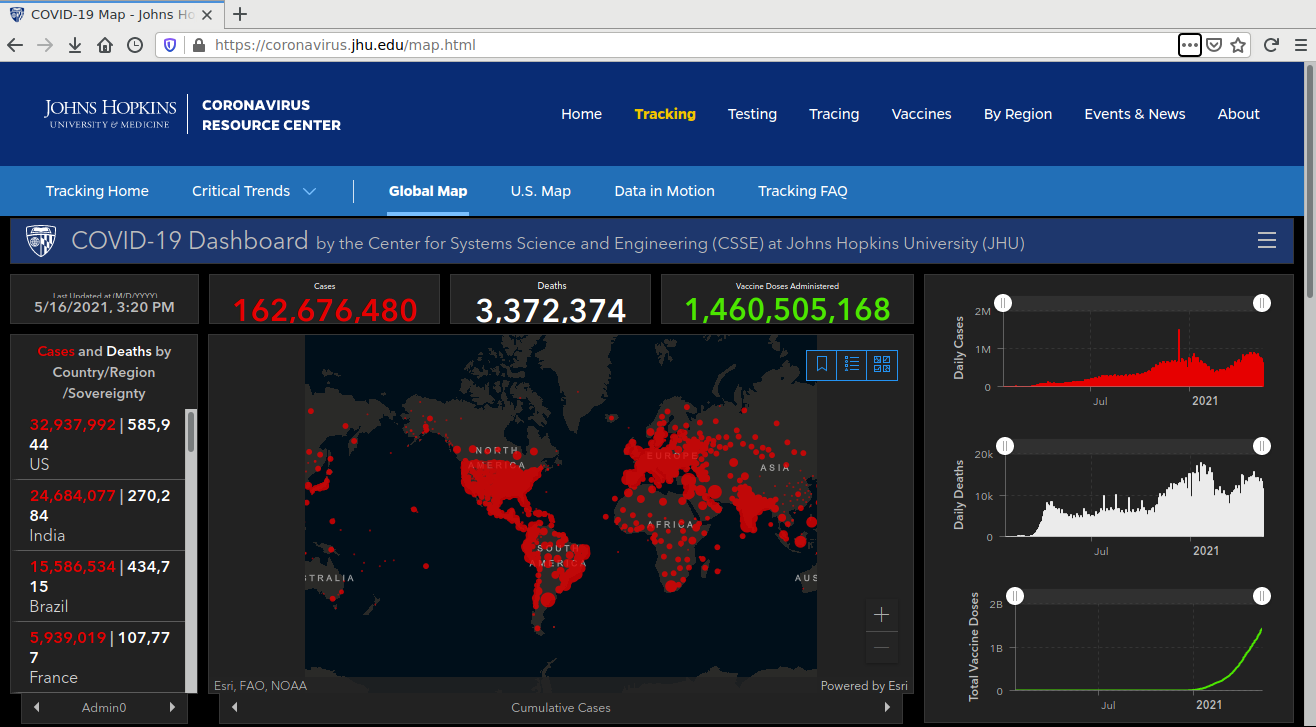Click the left Daily Cases slider handle

[x=1003, y=303]
